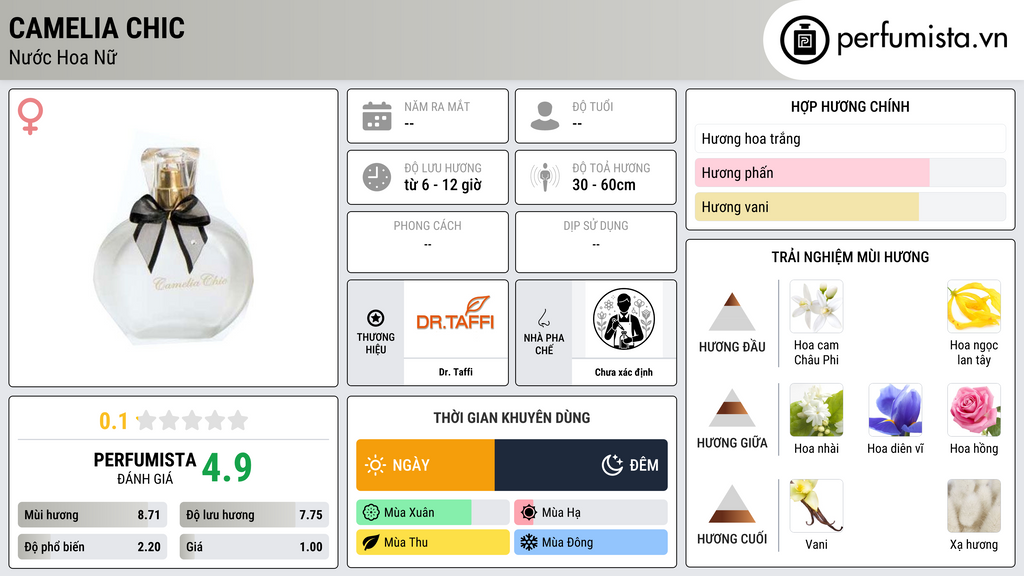Viewport: 1024px width, 576px height.
Task: Click the Chưa xác định perfumer label
Action: point(624,372)
